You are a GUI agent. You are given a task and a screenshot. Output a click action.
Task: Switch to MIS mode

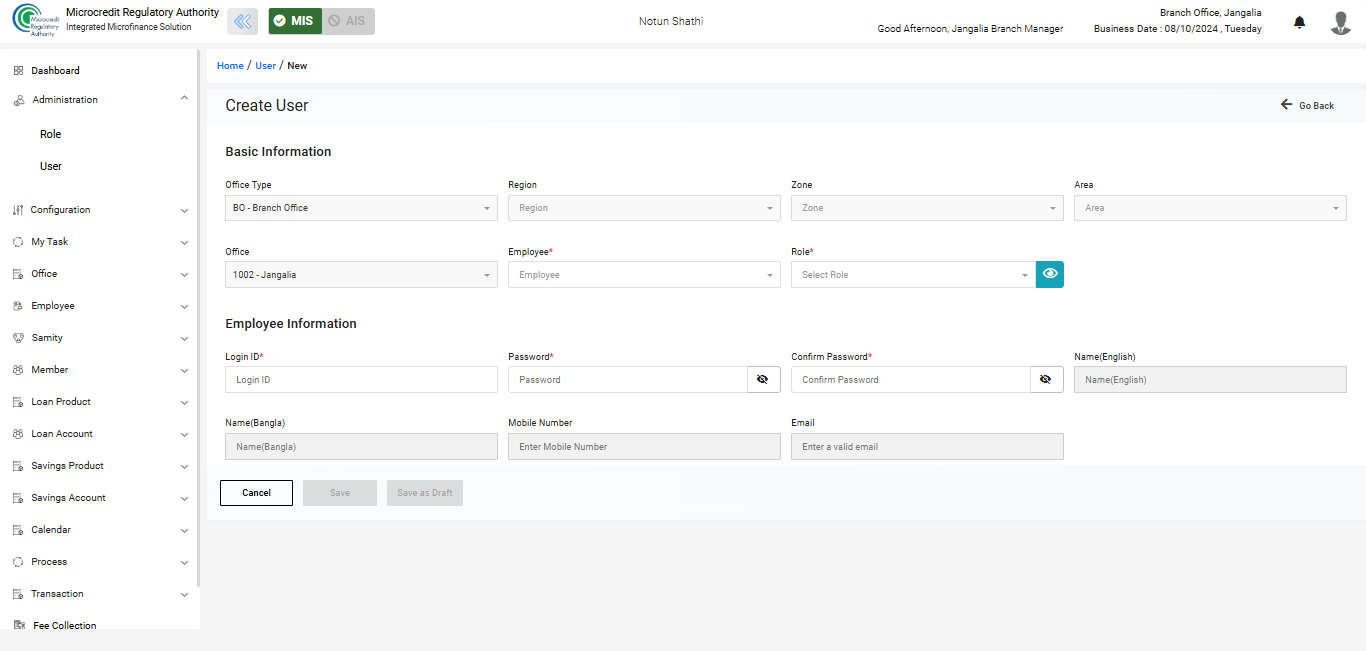point(295,21)
